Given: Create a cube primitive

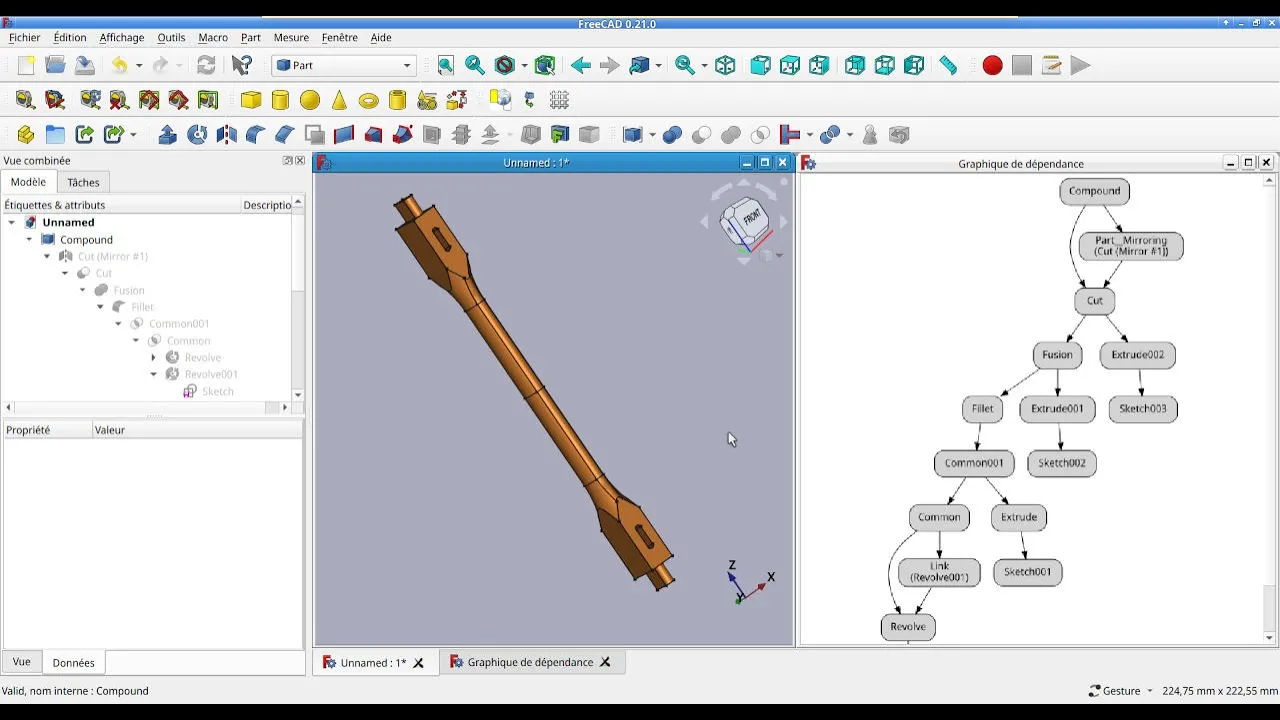Looking at the screenshot, I should pos(251,100).
